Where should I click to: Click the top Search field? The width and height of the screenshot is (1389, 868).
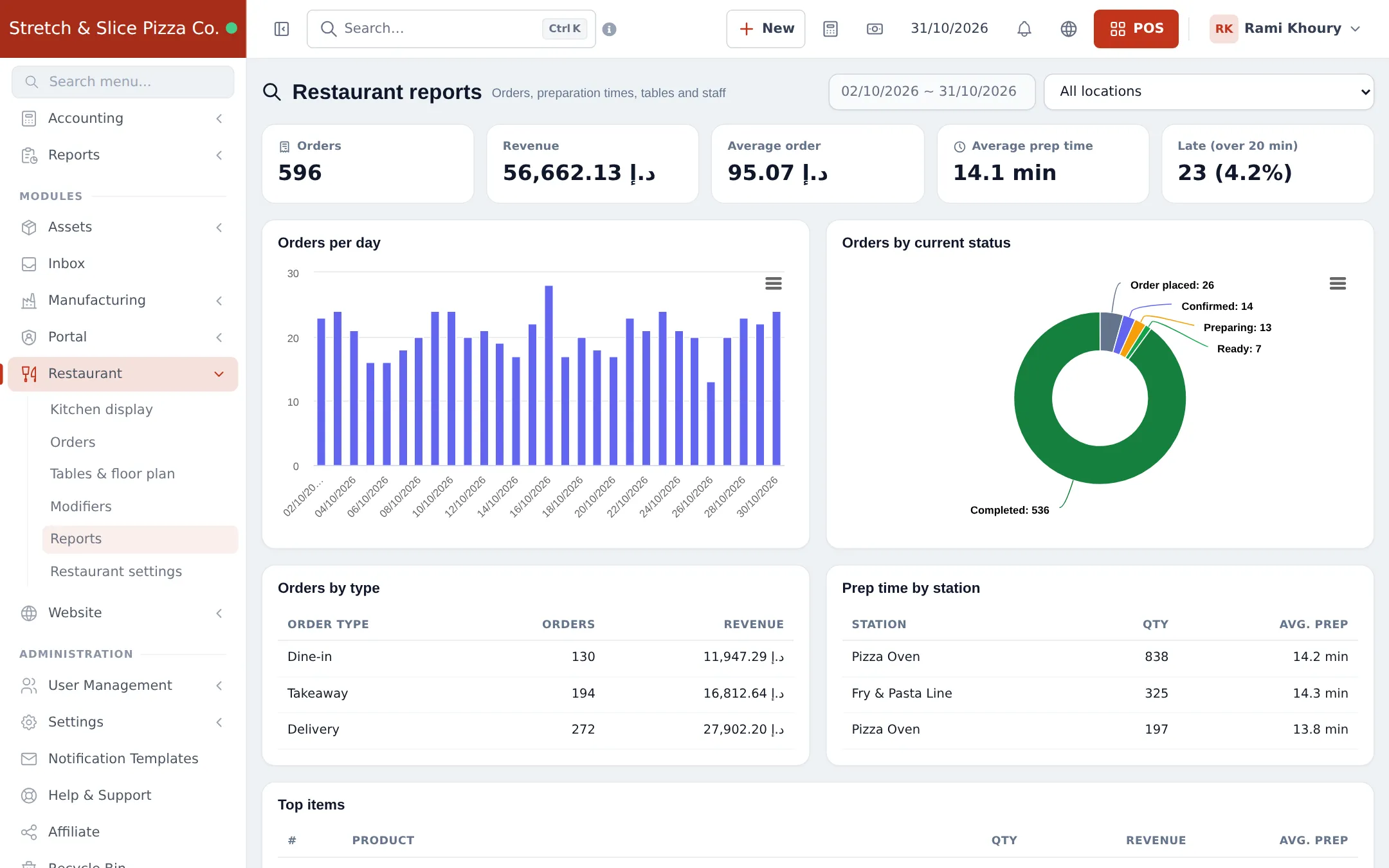(451, 29)
